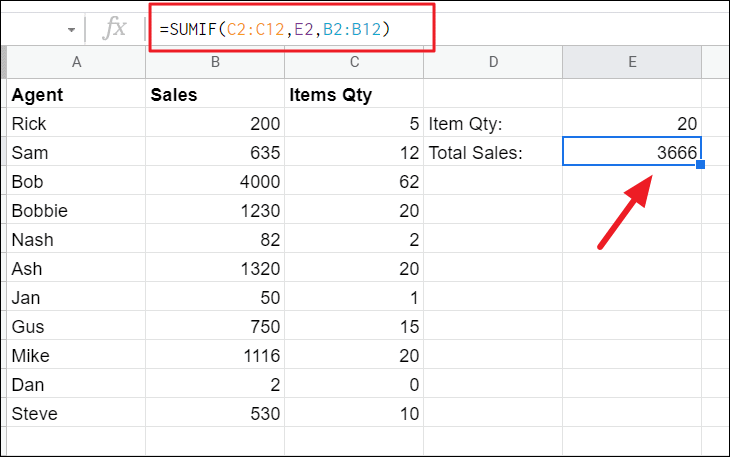The image size is (730, 457).
Task: Click the Total Sales result cell 3666
Action: [x=632, y=153]
